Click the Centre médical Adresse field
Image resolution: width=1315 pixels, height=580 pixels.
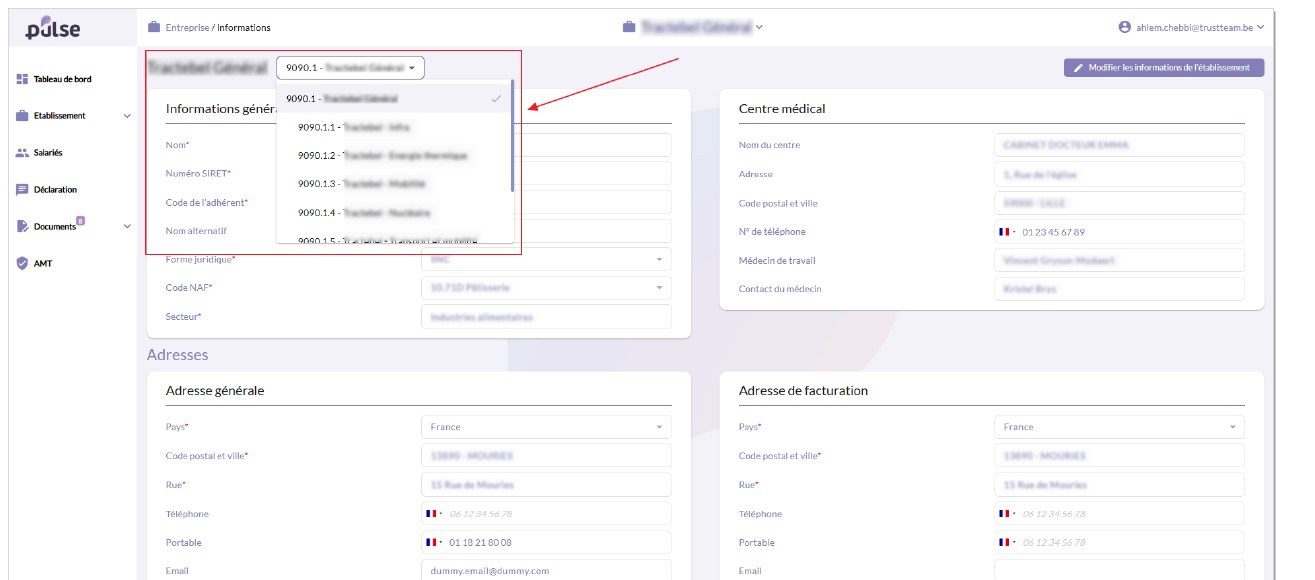pos(1119,174)
